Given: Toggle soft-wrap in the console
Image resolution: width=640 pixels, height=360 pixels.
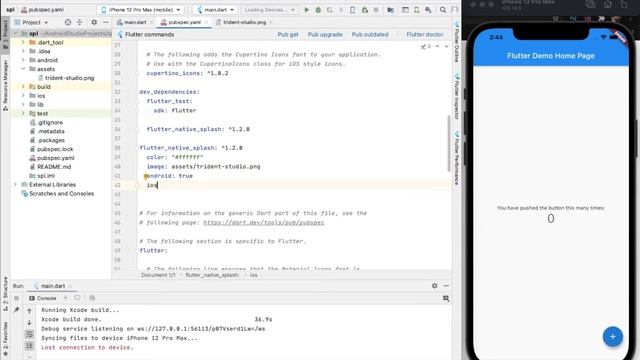Looking at the screenshot, I should click(x=29, y=334).
